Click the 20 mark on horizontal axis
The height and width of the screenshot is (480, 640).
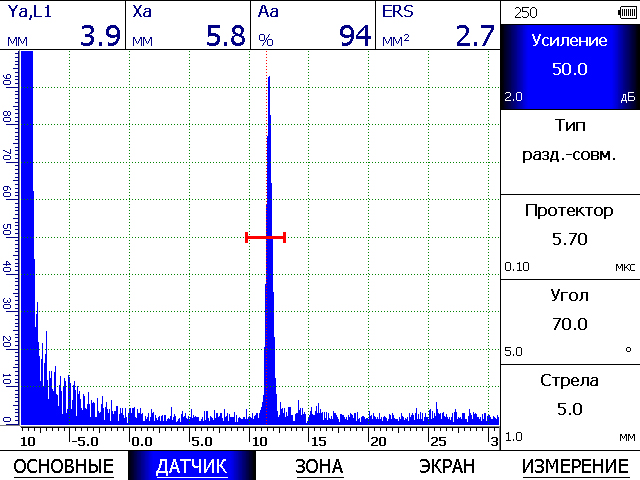click(x=378, y=440)
